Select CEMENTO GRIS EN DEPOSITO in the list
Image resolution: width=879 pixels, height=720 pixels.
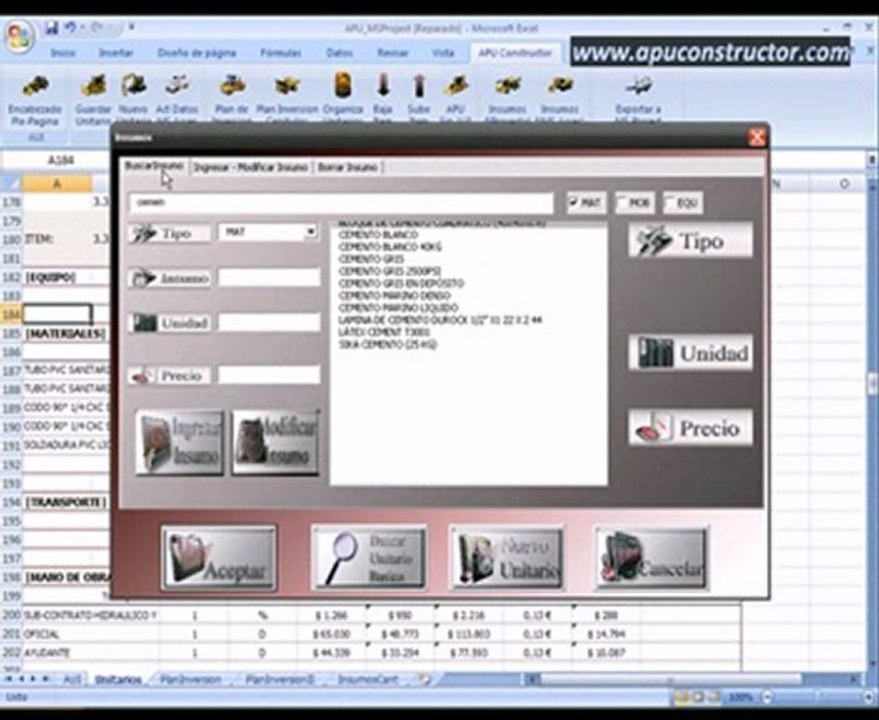[x=401, y=283]
